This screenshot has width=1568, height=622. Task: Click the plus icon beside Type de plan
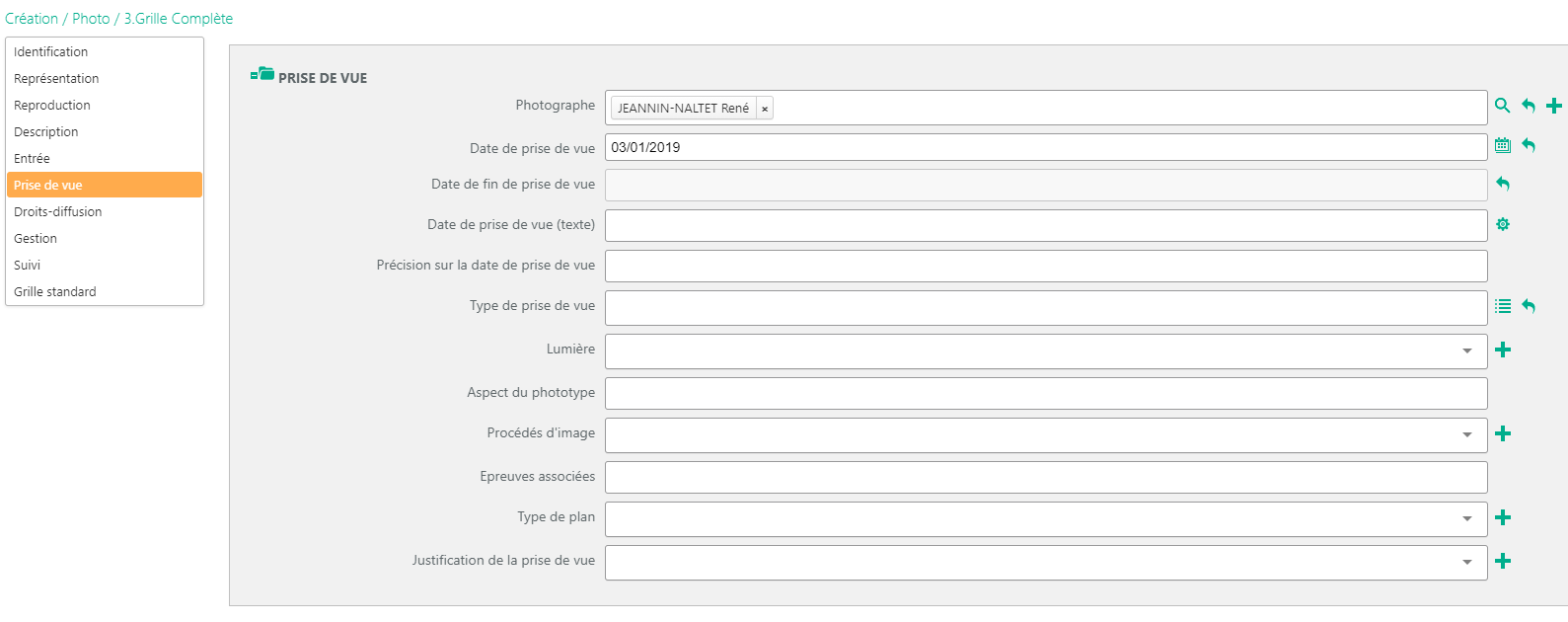[x=1503, y=517]
